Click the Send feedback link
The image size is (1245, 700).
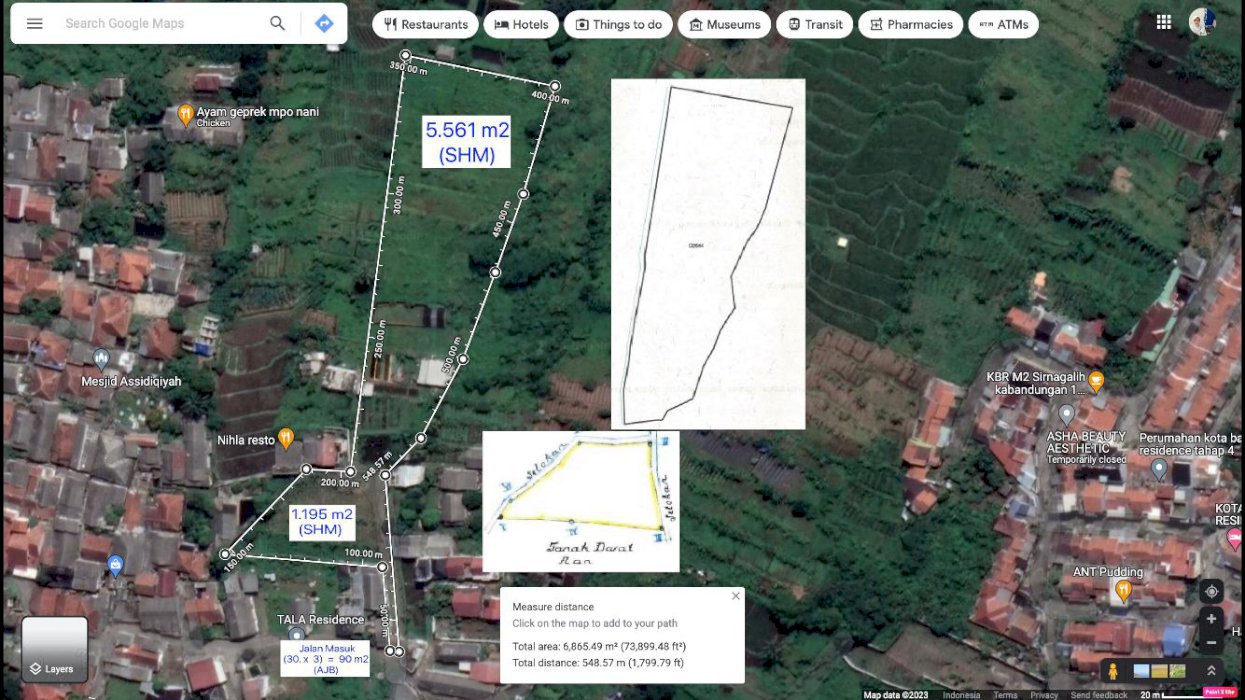pyautogui.click(x=1099, y=695)
